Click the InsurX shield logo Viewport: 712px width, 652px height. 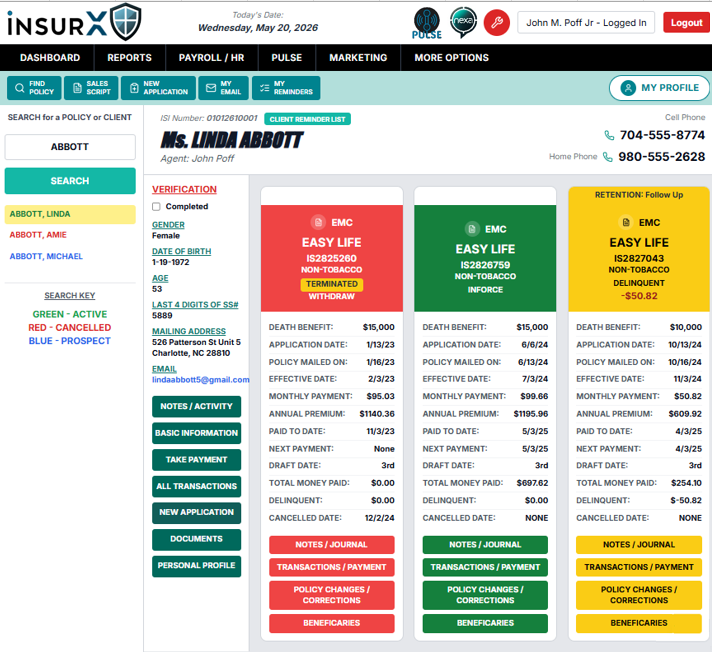point(126,22)
